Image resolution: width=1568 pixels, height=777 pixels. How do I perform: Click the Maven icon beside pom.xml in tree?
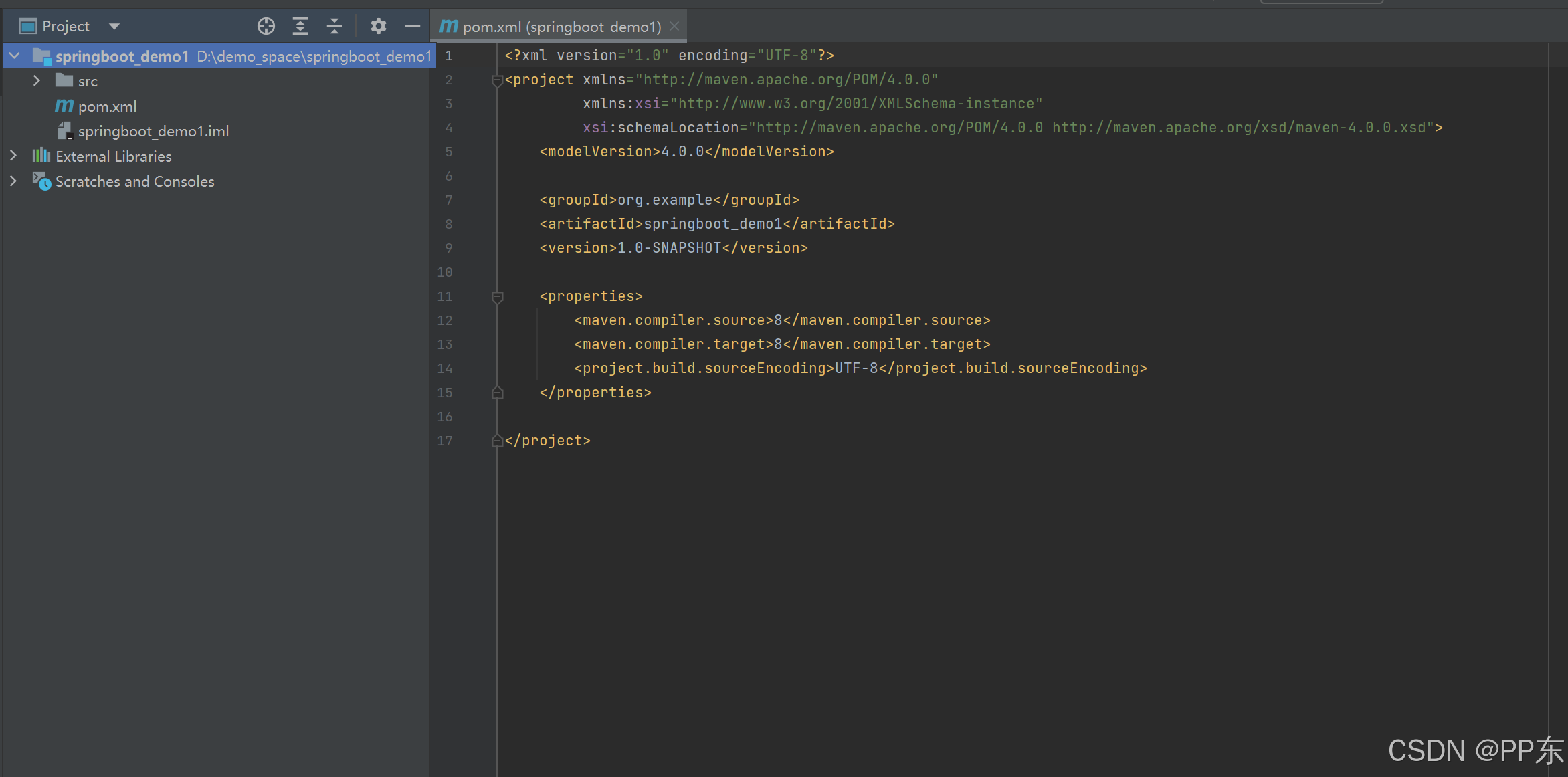[64, 106]
